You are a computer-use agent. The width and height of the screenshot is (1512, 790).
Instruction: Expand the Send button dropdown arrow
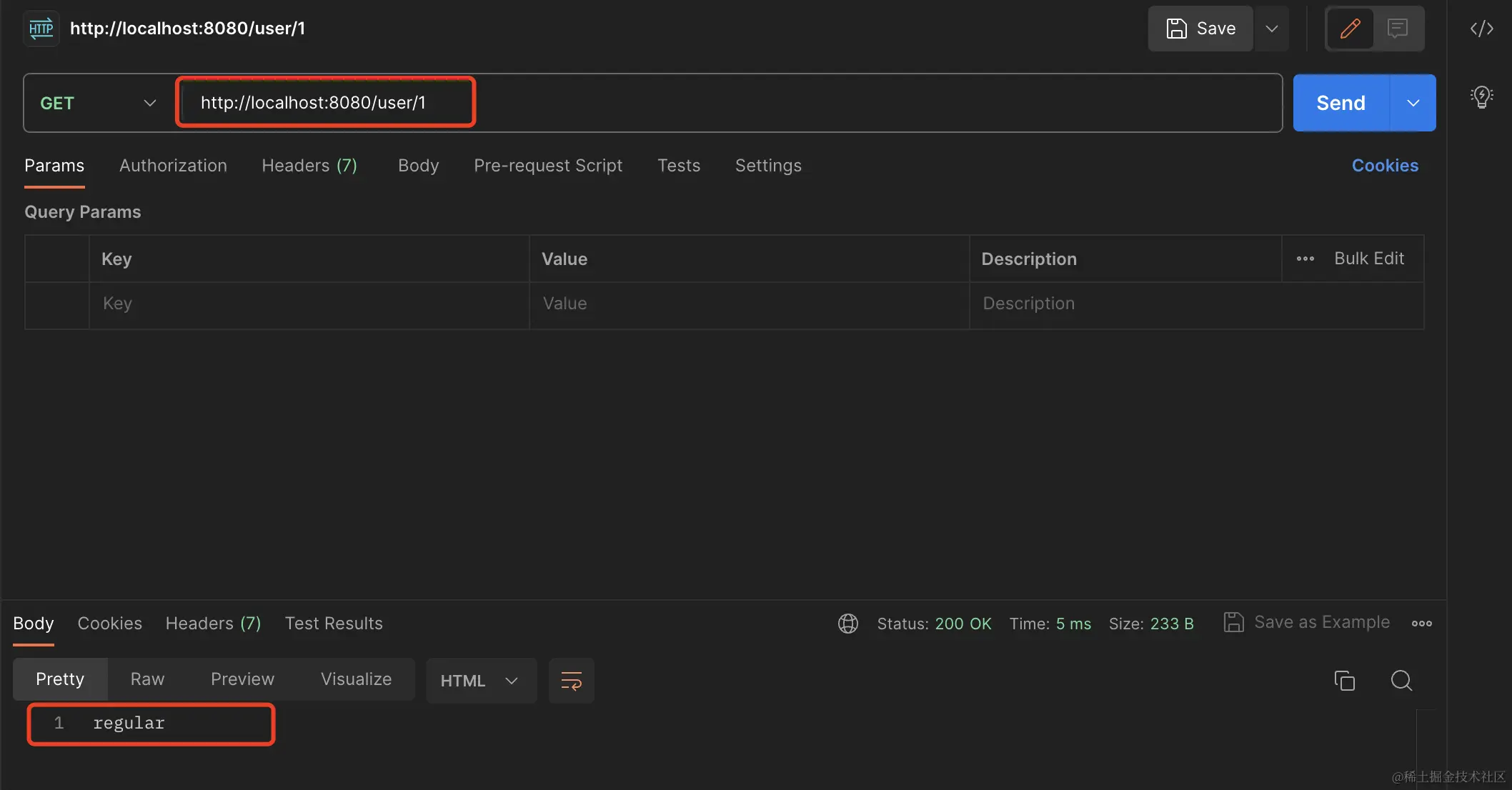[x=1413, y=103]
